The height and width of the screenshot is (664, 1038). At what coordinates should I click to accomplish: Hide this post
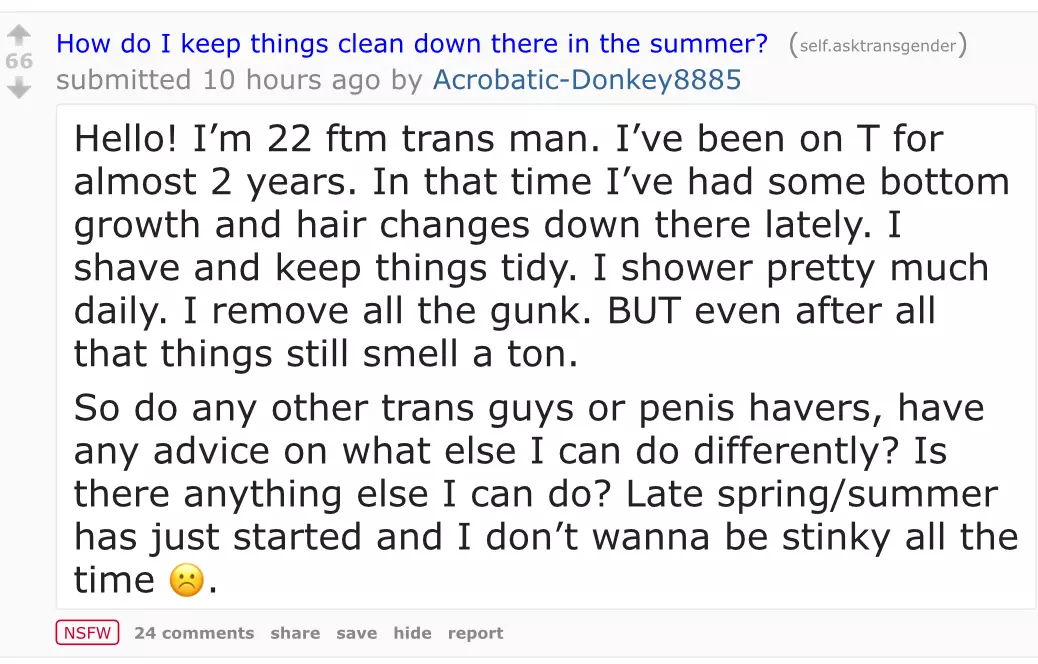point(412,633)
